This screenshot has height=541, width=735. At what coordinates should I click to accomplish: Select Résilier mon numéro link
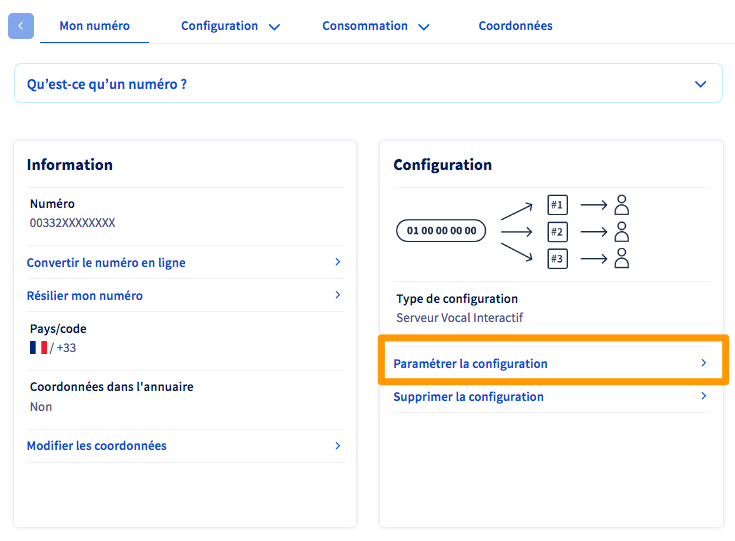[85, 296]
